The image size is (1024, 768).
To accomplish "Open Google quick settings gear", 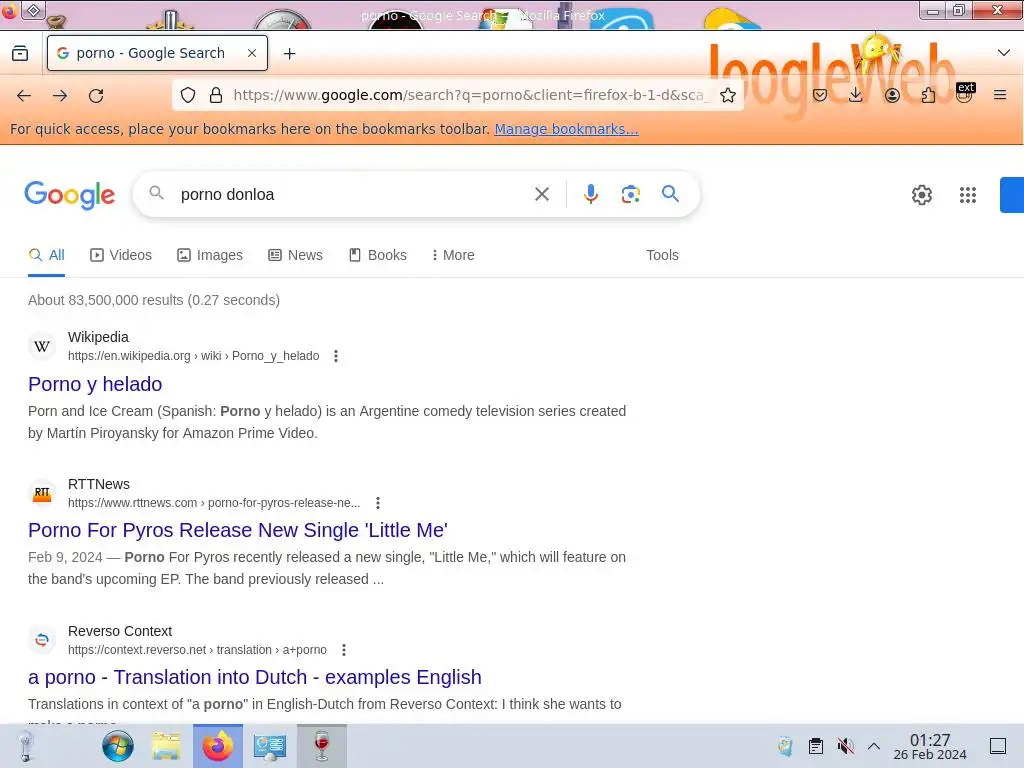I will [x=921, y=195].
